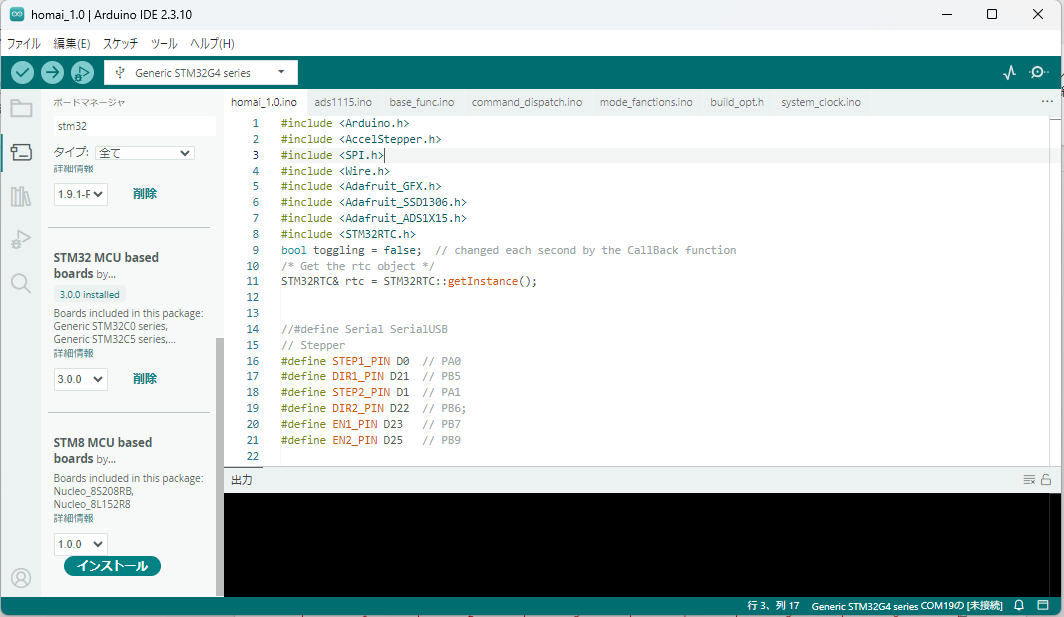
Task: Open the 3.0.0 version dropdown for STM32
Action: point(80,379)
